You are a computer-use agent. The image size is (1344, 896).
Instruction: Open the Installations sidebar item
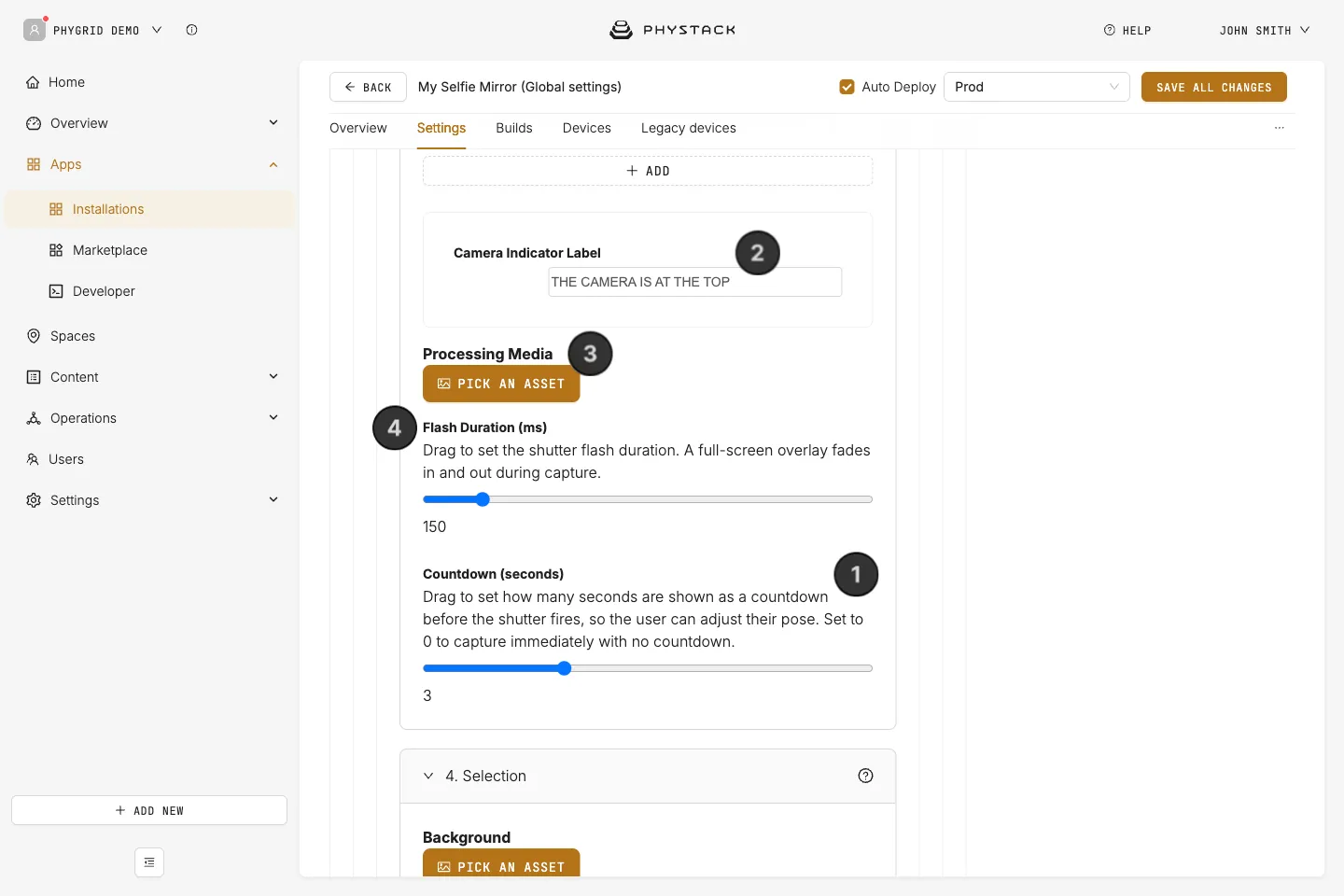tap(149, 209)
